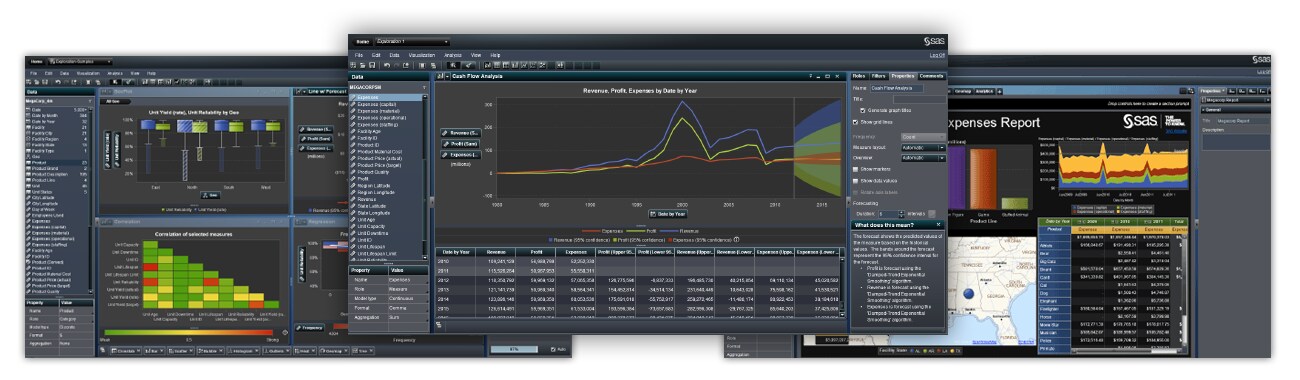Click the New exploration icon in center toolbar
1300x380 pixels.
pos(353,65)
